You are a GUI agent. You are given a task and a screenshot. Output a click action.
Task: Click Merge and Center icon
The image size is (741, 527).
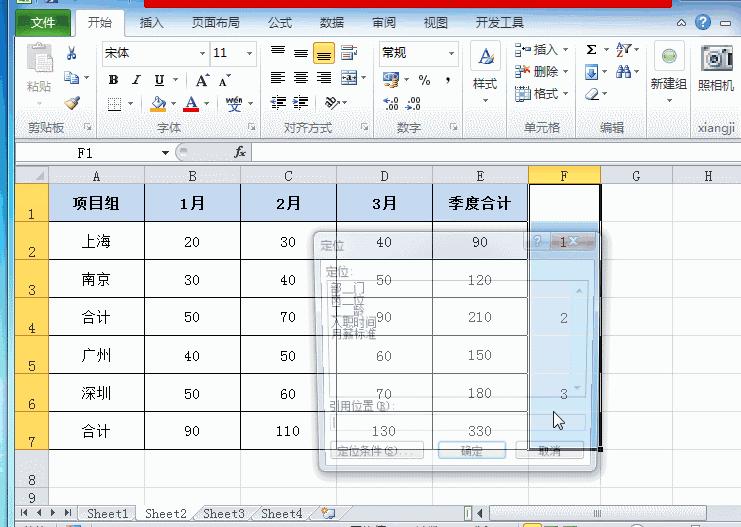click(349, 77)
